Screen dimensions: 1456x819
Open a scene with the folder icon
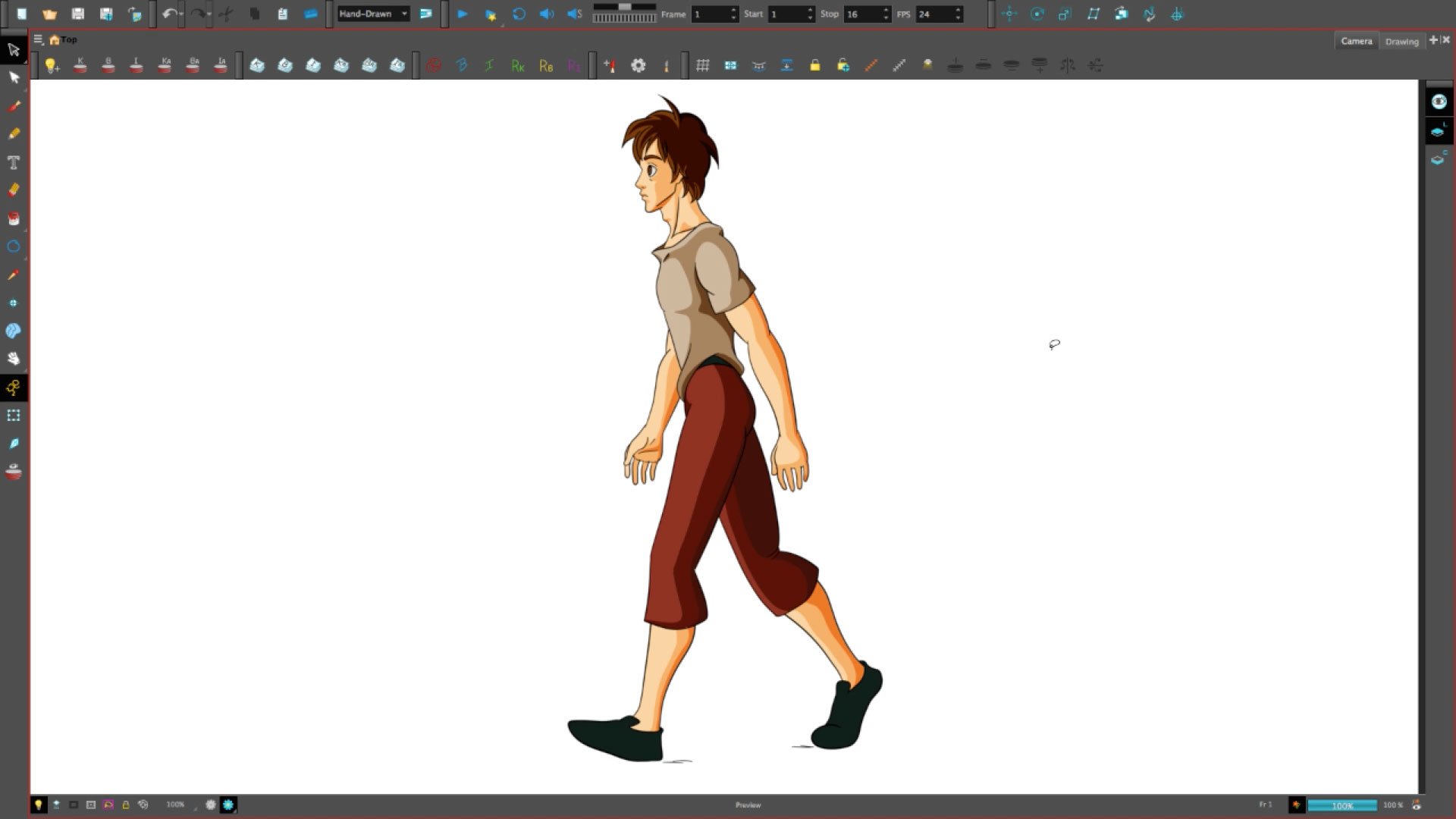coord(49,14)
